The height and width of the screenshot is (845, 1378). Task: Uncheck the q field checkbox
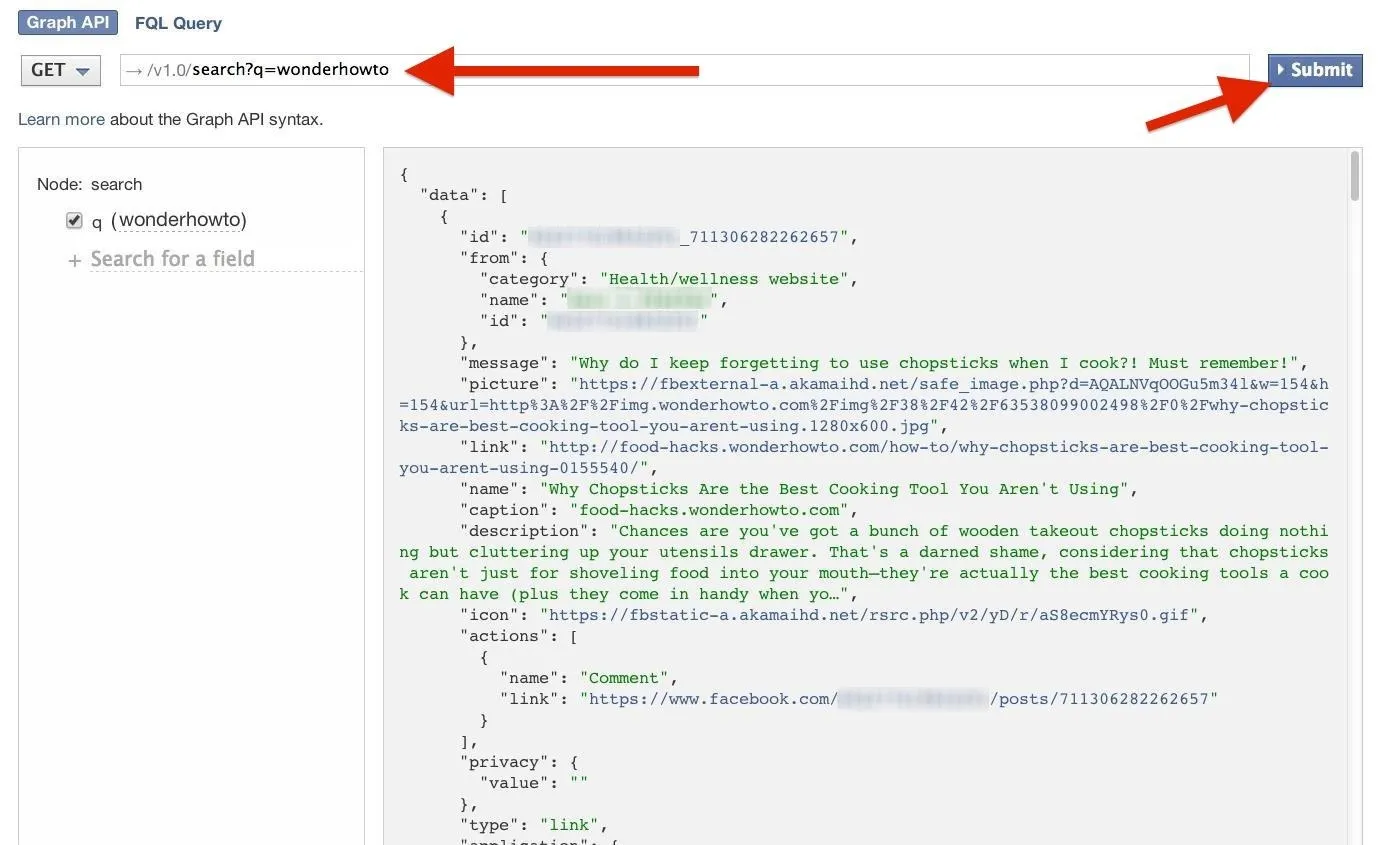74,220
